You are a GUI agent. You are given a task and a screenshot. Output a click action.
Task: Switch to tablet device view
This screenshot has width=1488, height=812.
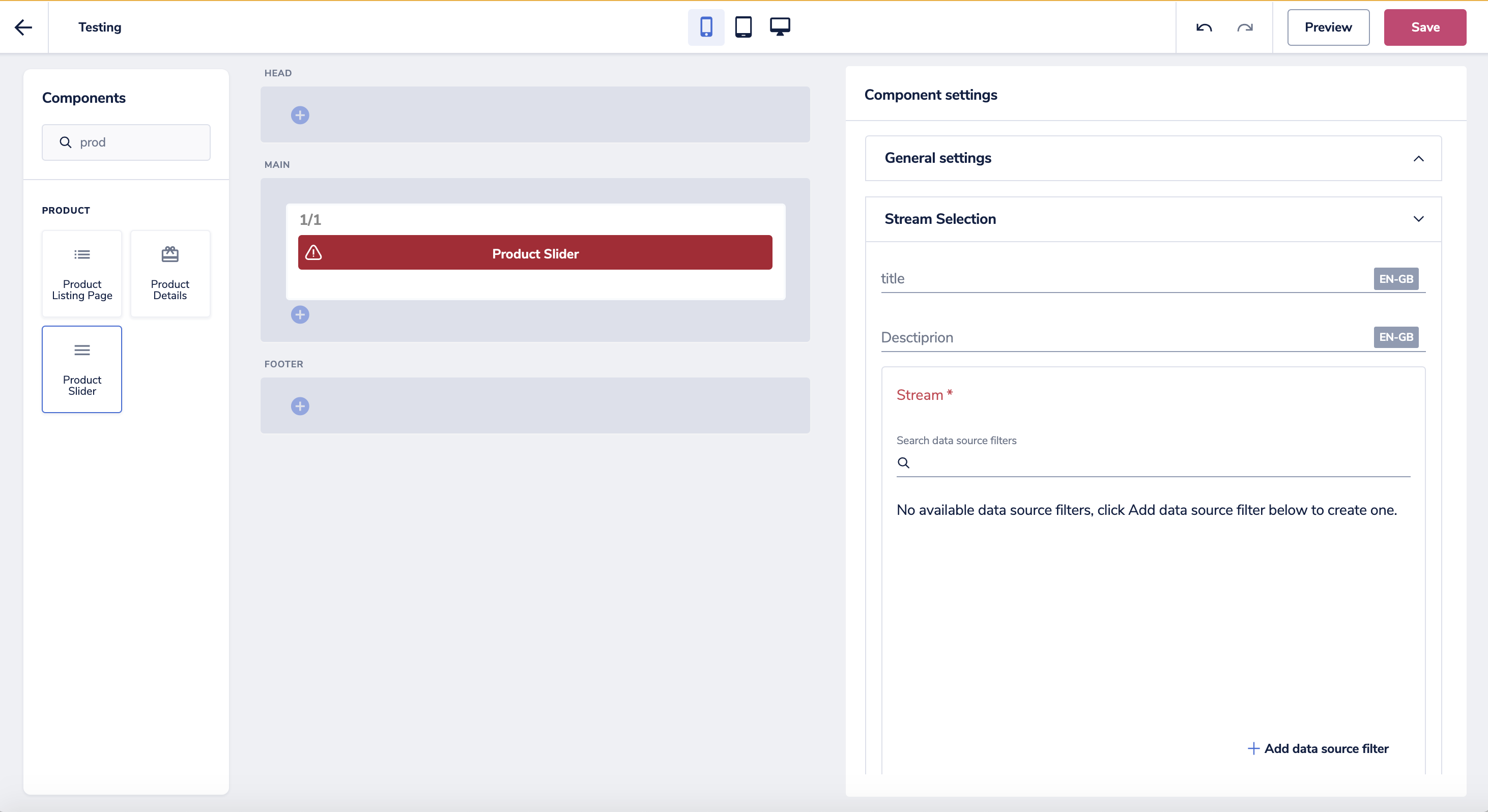tap(743, 27)
